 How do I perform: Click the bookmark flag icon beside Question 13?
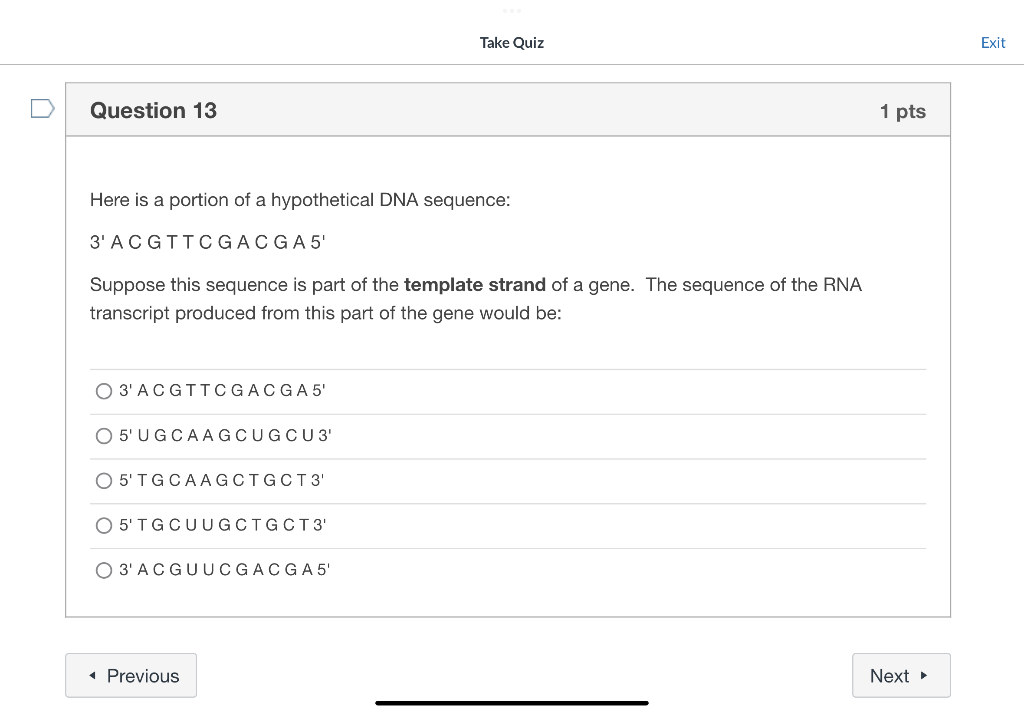point(41,108)
